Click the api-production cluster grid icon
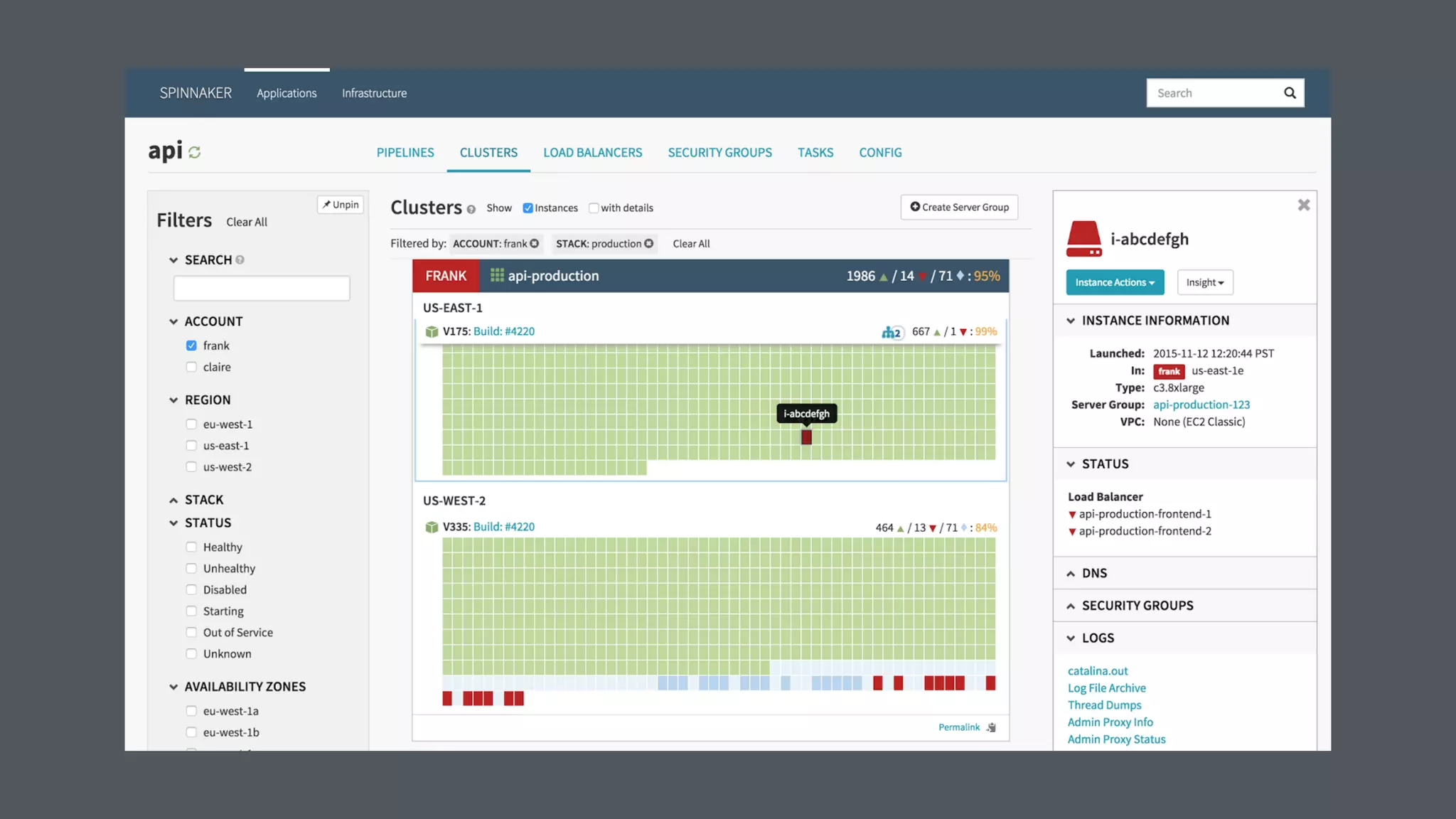Viewport: 1456px width, 819px height. point(497,275)
